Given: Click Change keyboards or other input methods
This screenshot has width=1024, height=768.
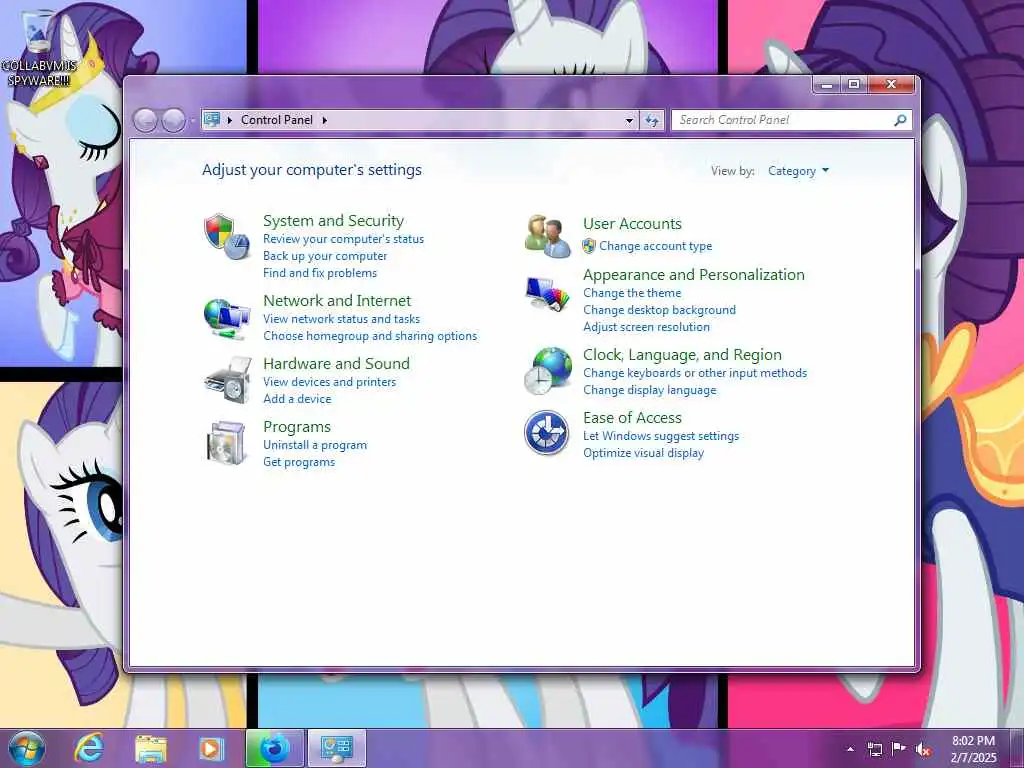Looking at the screenshot, I should [695, 373].
